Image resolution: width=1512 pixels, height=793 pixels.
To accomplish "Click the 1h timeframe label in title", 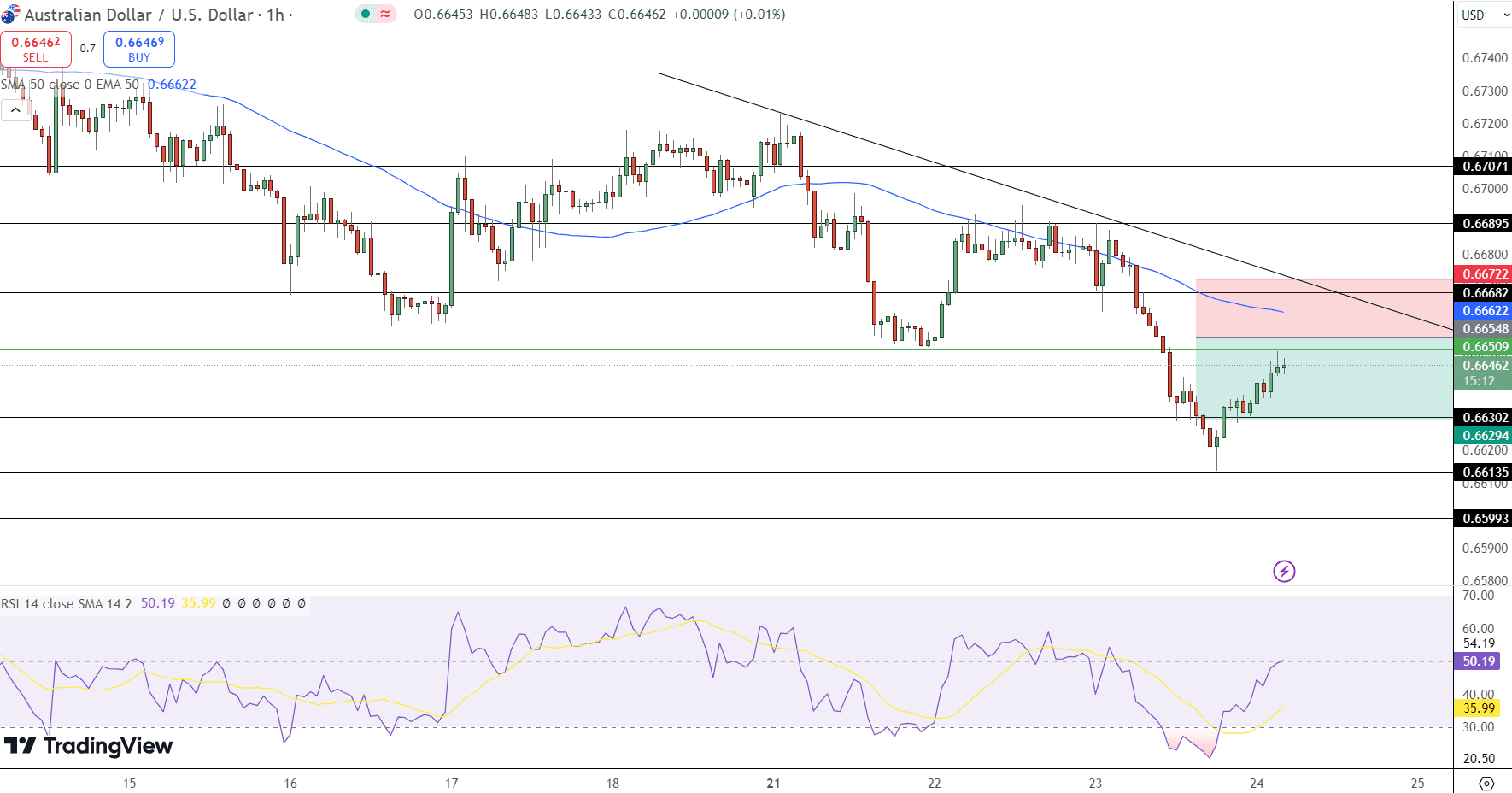I will [x=275, y=15].
